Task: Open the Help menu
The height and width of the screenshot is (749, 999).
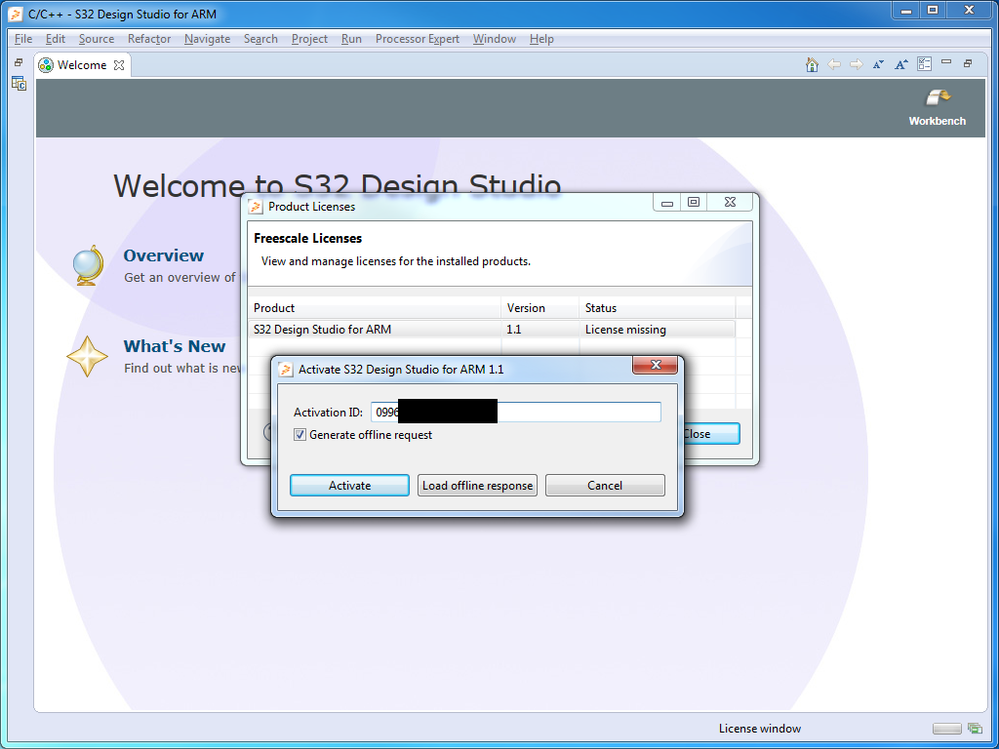Action: point(542,39)
